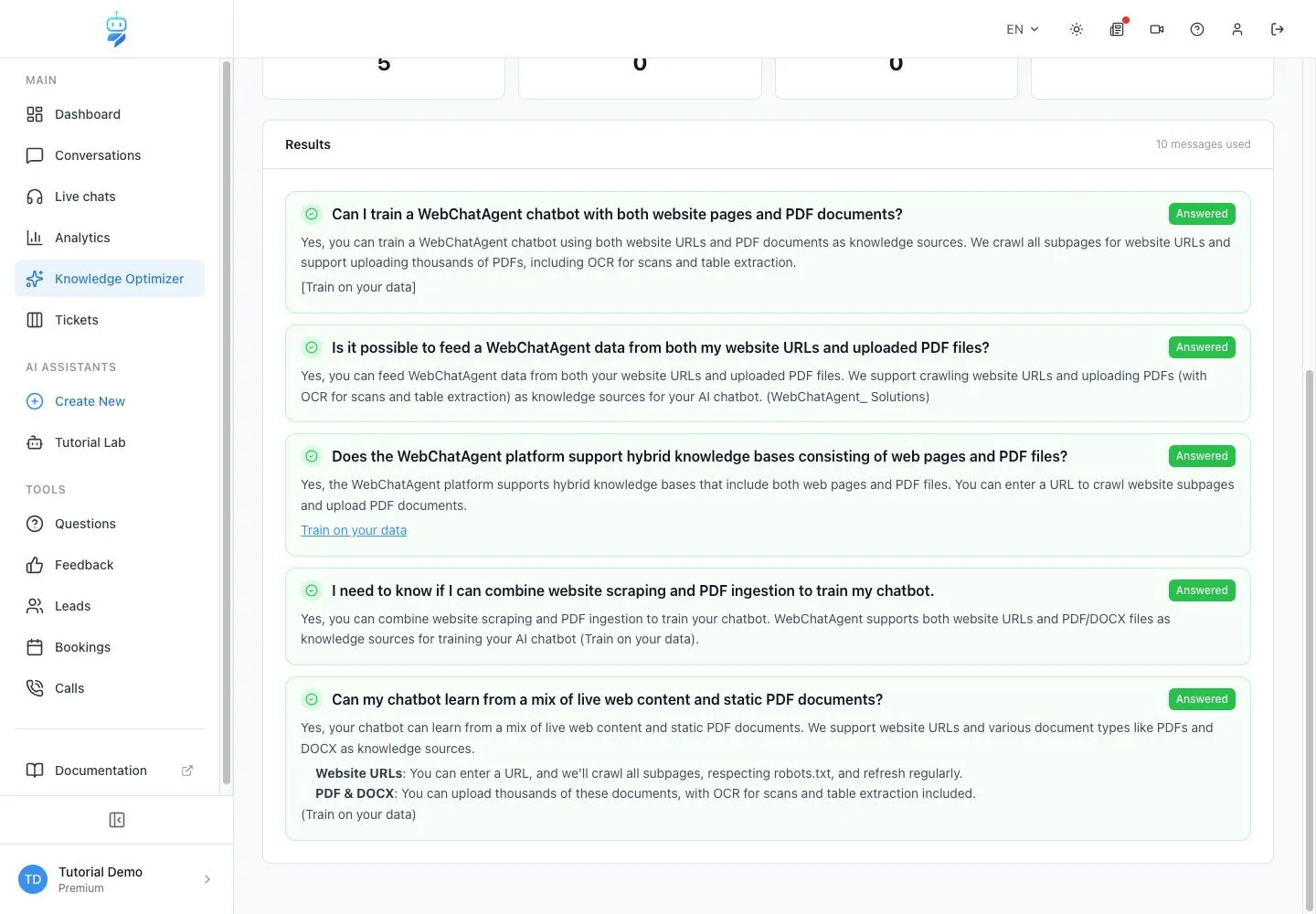Click the Bookings calendar icon
This screenshot has width=1316, height=914.
[35, 647]
